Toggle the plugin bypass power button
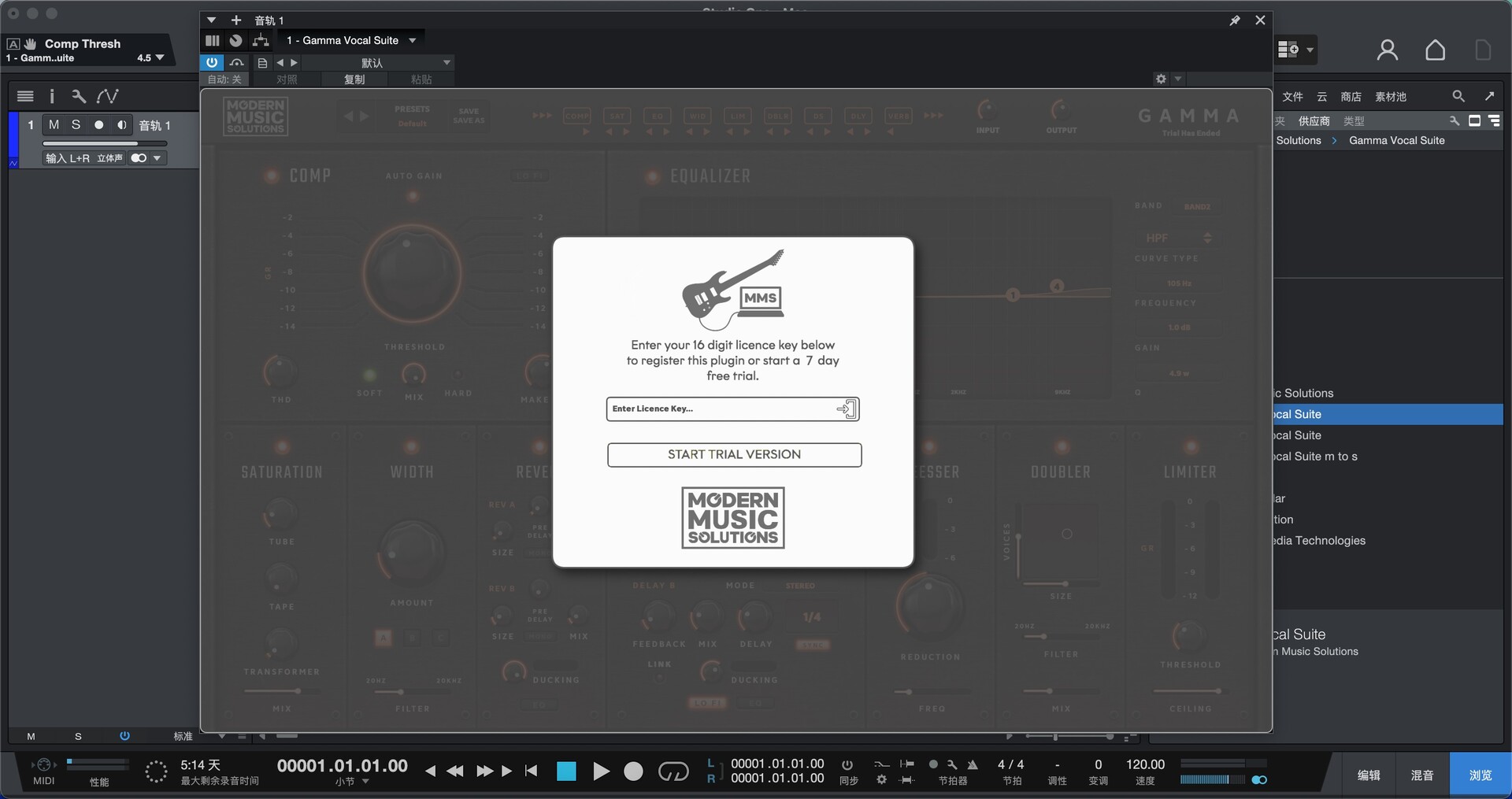 (x=212, y=62)
